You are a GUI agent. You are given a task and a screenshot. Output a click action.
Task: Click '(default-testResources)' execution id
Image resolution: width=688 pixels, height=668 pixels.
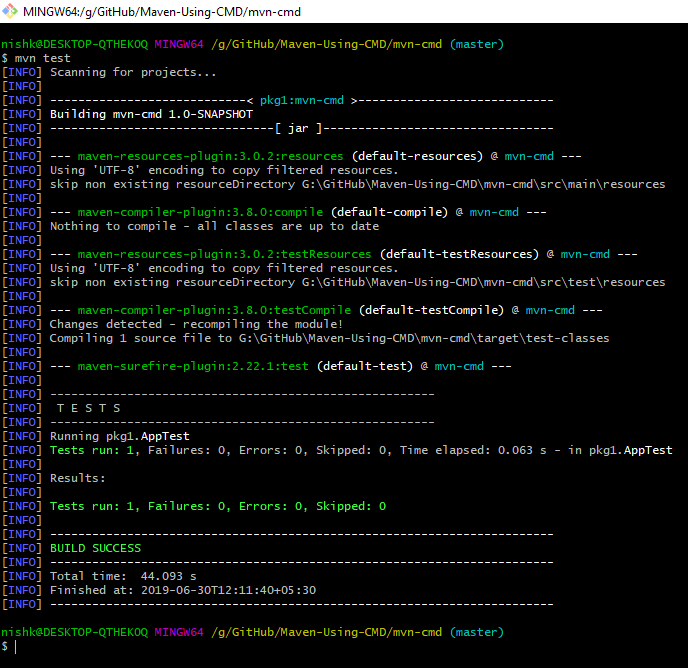(x=459, y=255)
